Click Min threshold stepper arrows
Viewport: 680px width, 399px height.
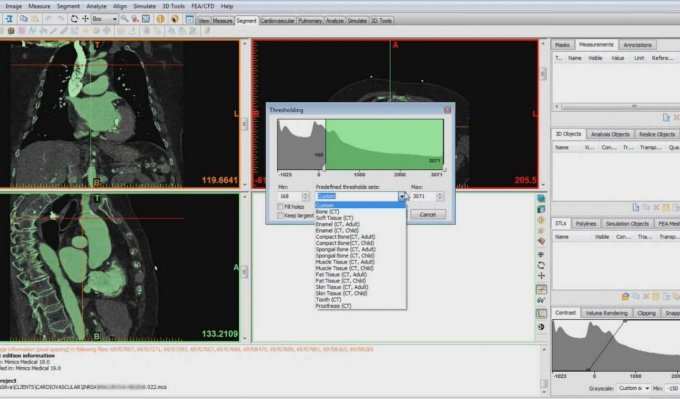(305, 196)
